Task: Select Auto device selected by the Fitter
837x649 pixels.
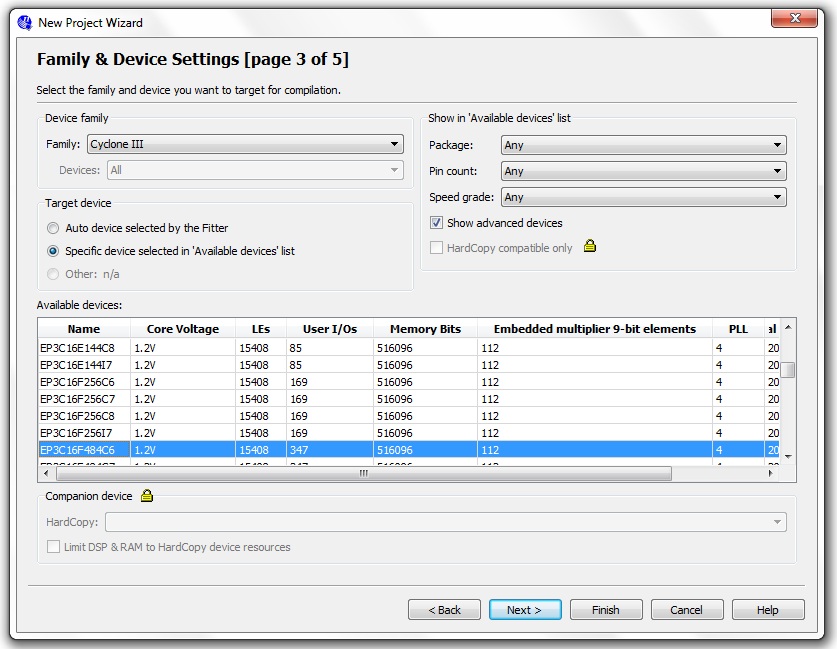Action: coord(55,228)
